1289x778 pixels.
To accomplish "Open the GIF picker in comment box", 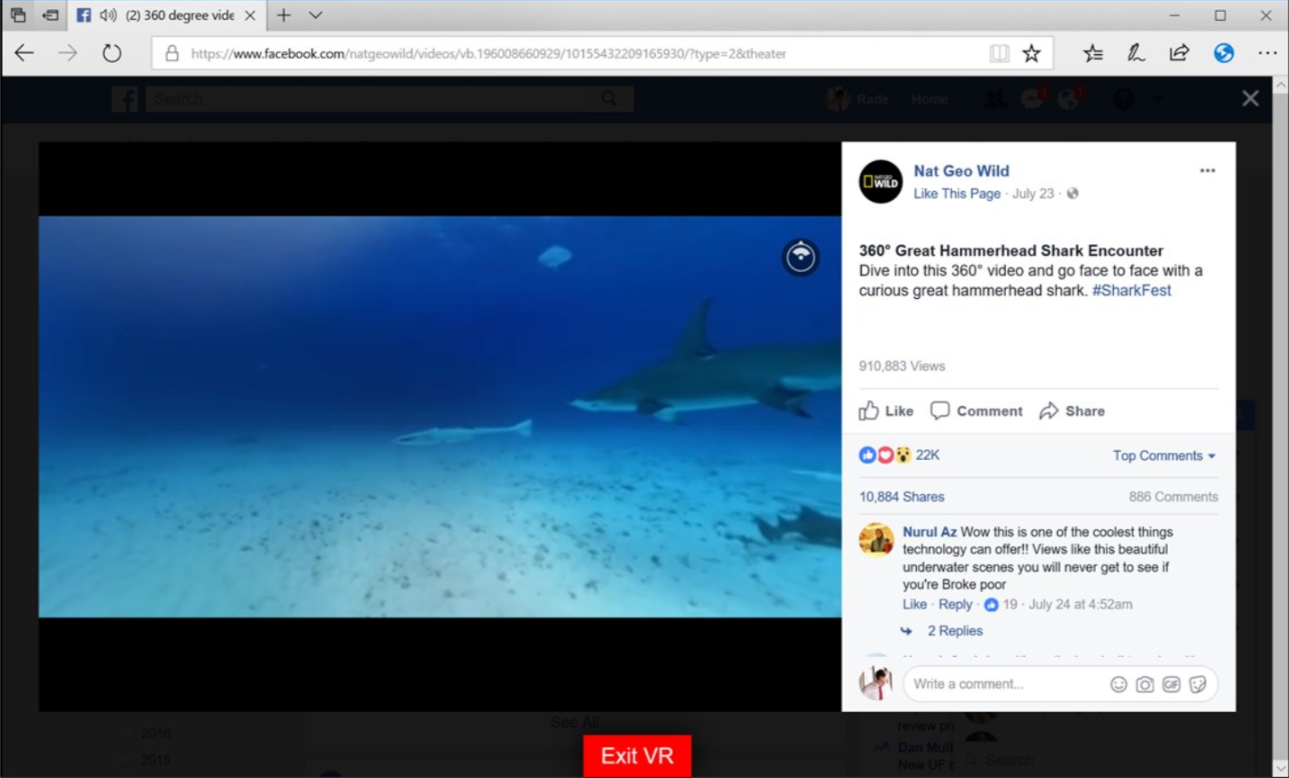I will (x=1171, y=685).
